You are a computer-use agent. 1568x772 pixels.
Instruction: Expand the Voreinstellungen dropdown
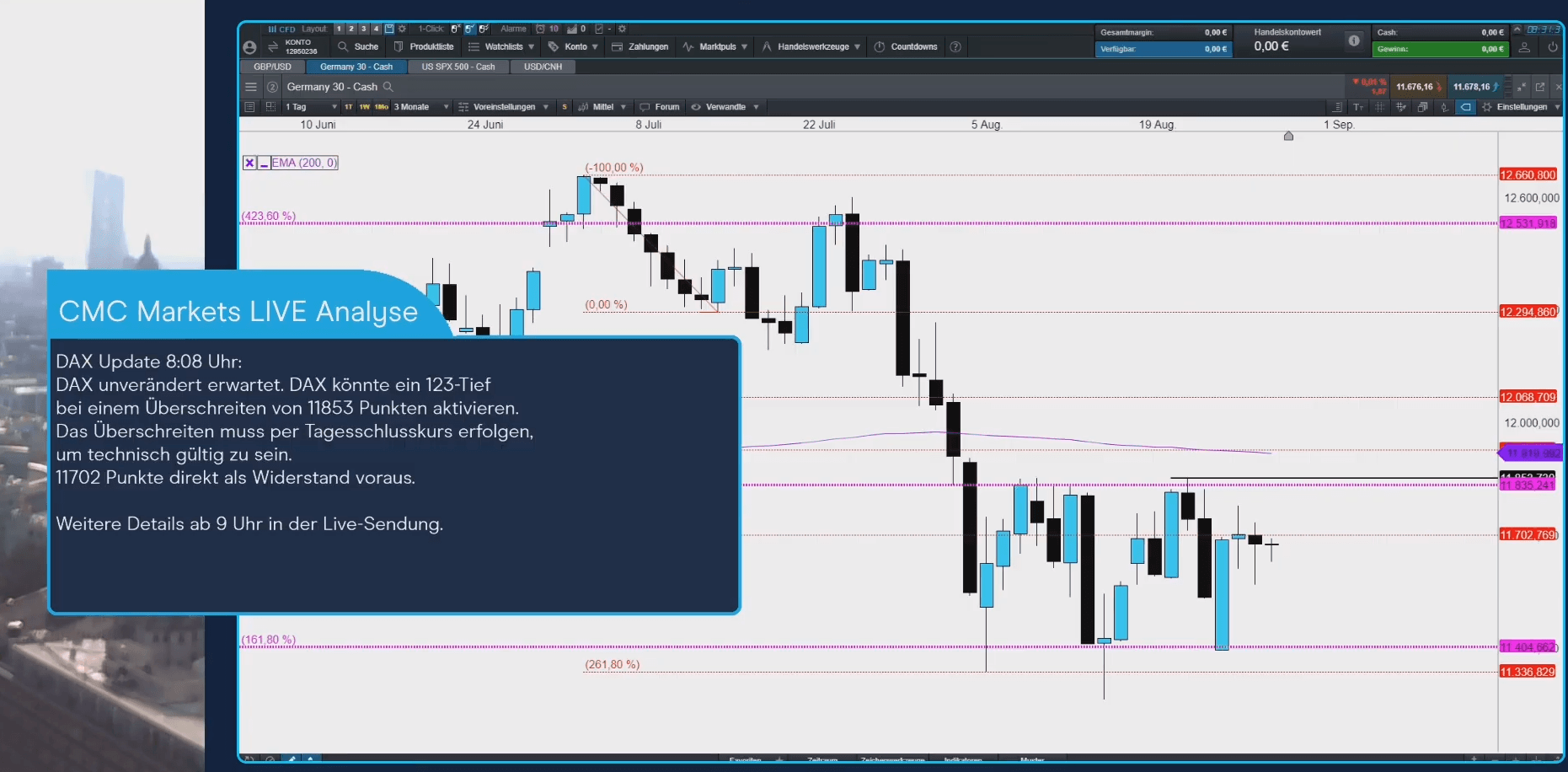[503, 107]
